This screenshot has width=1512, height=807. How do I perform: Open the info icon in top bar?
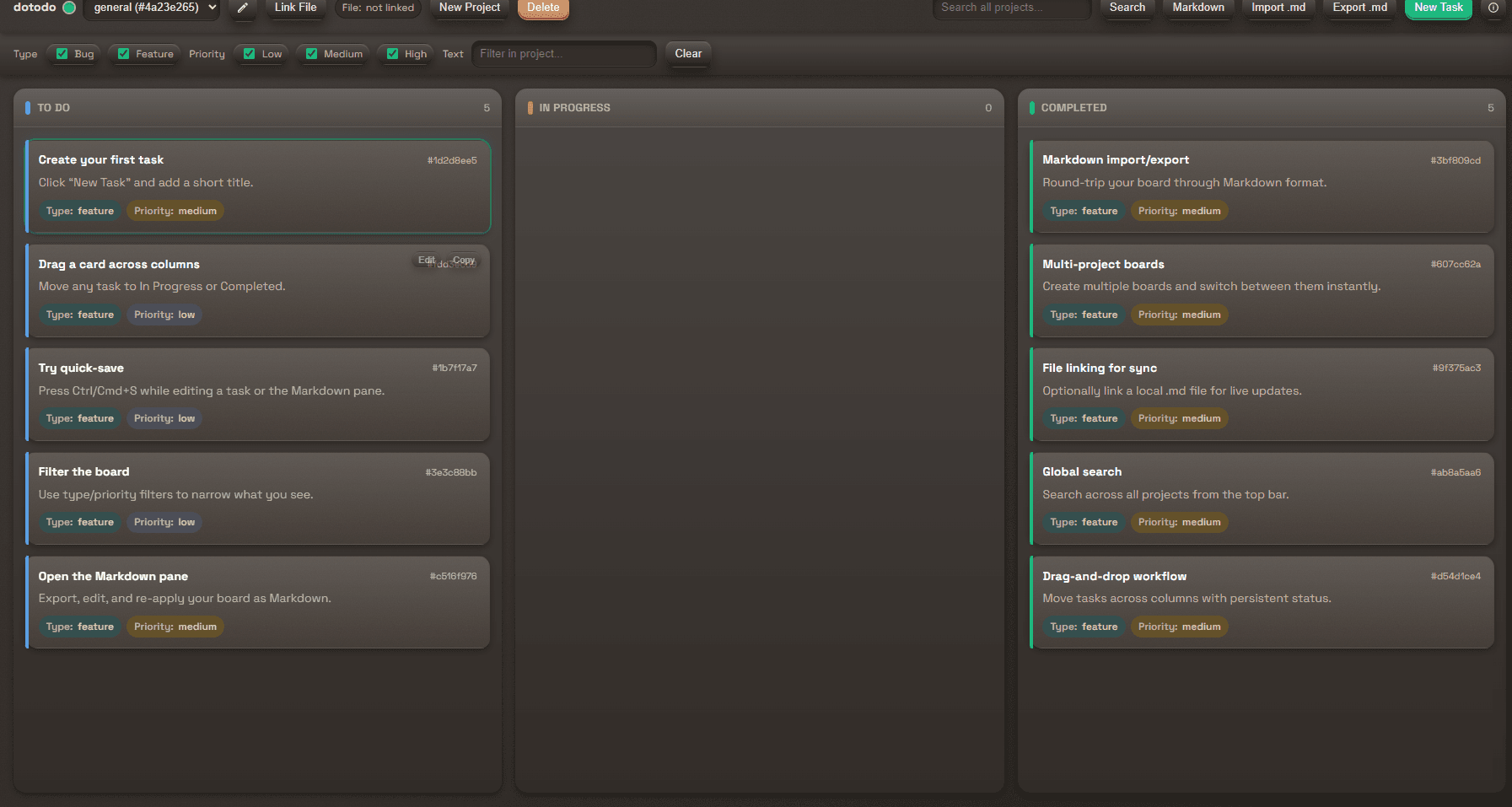[x=1493, y=8]
